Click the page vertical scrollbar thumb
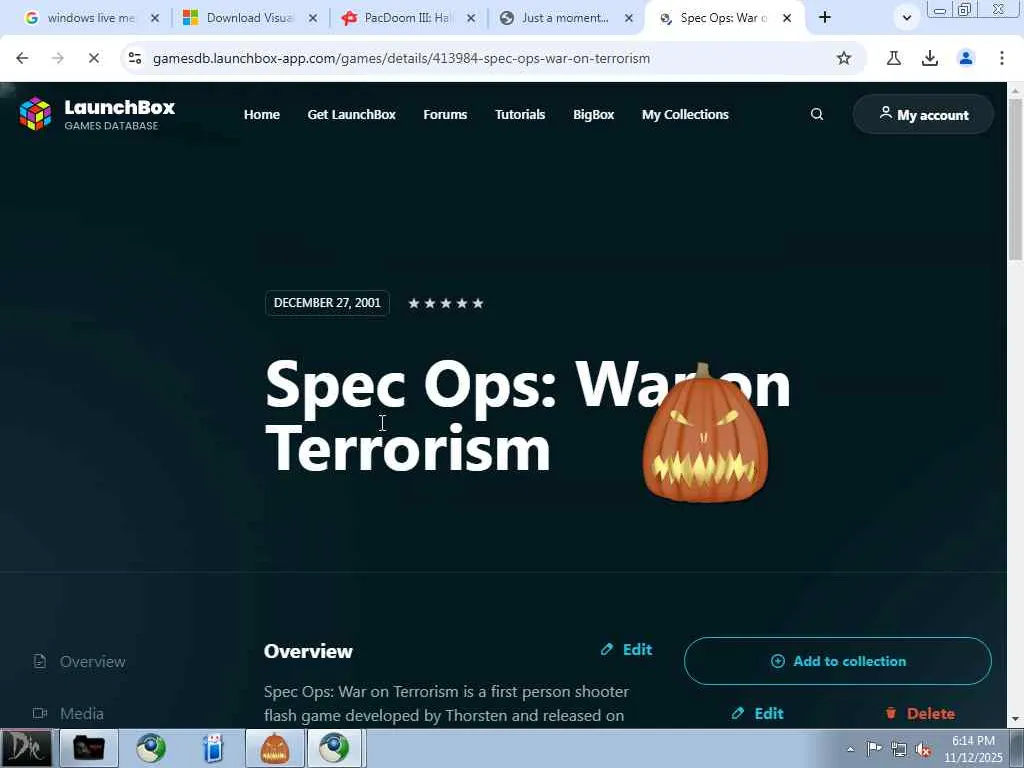 (1016, 180)
